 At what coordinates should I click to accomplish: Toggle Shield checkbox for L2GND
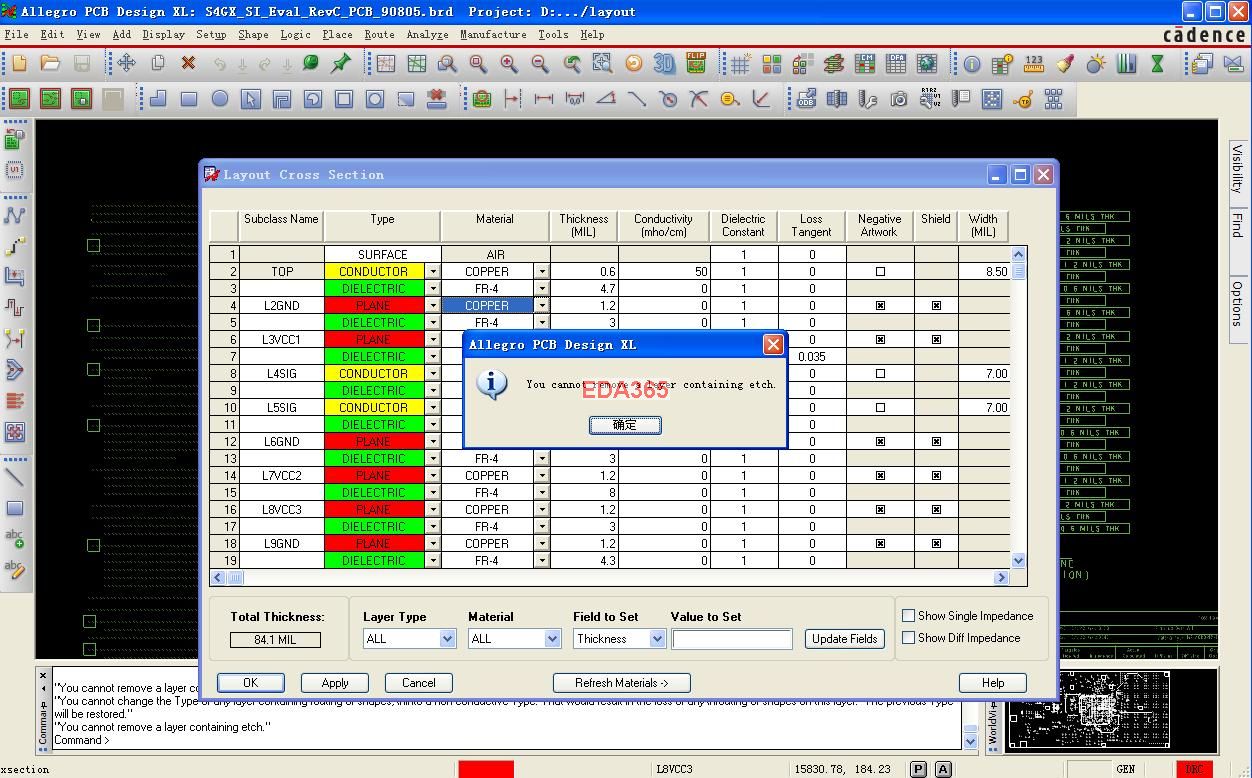[936, 305]
